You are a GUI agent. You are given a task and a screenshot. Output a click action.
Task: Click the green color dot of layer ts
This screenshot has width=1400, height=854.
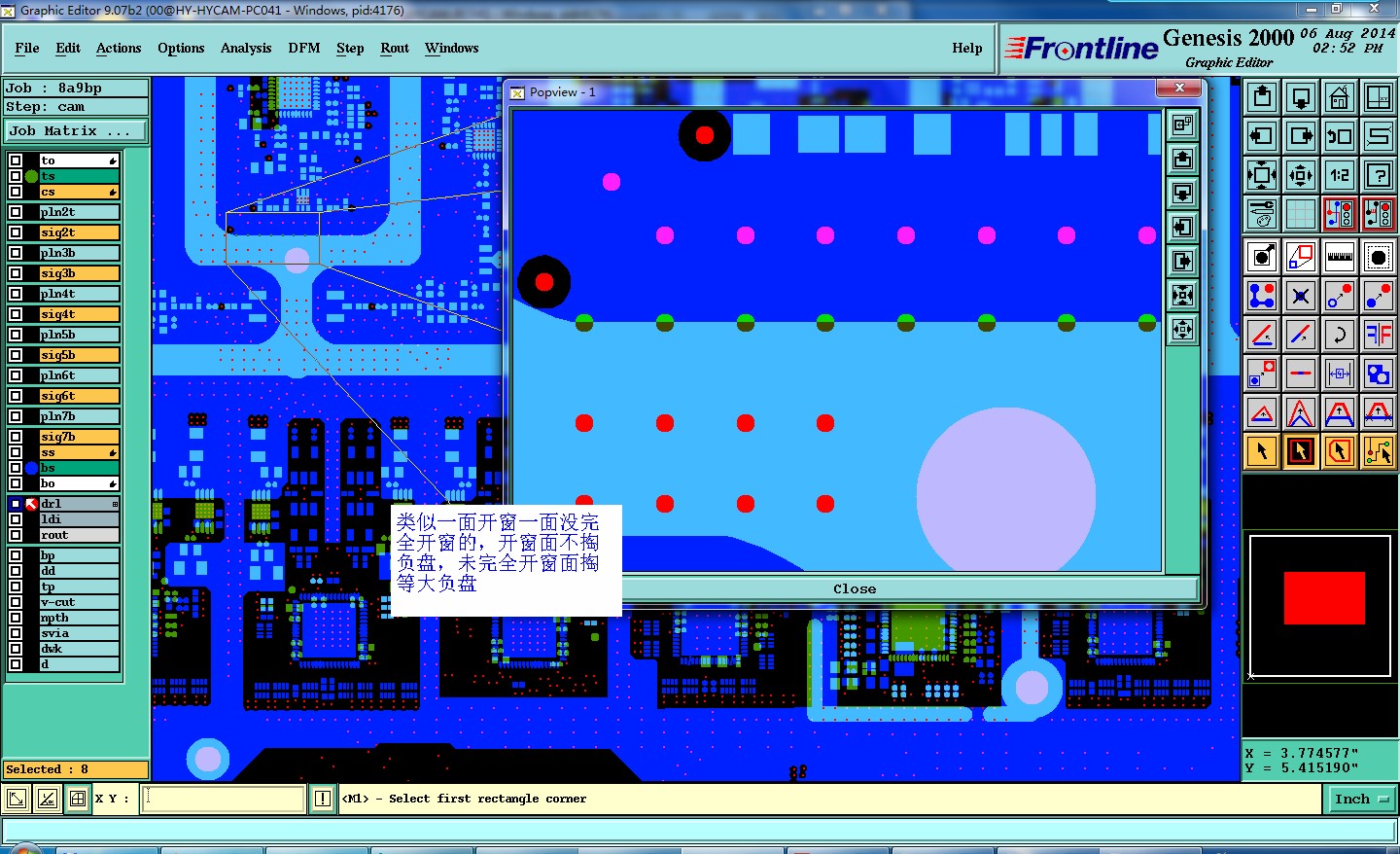click(31, 176)
